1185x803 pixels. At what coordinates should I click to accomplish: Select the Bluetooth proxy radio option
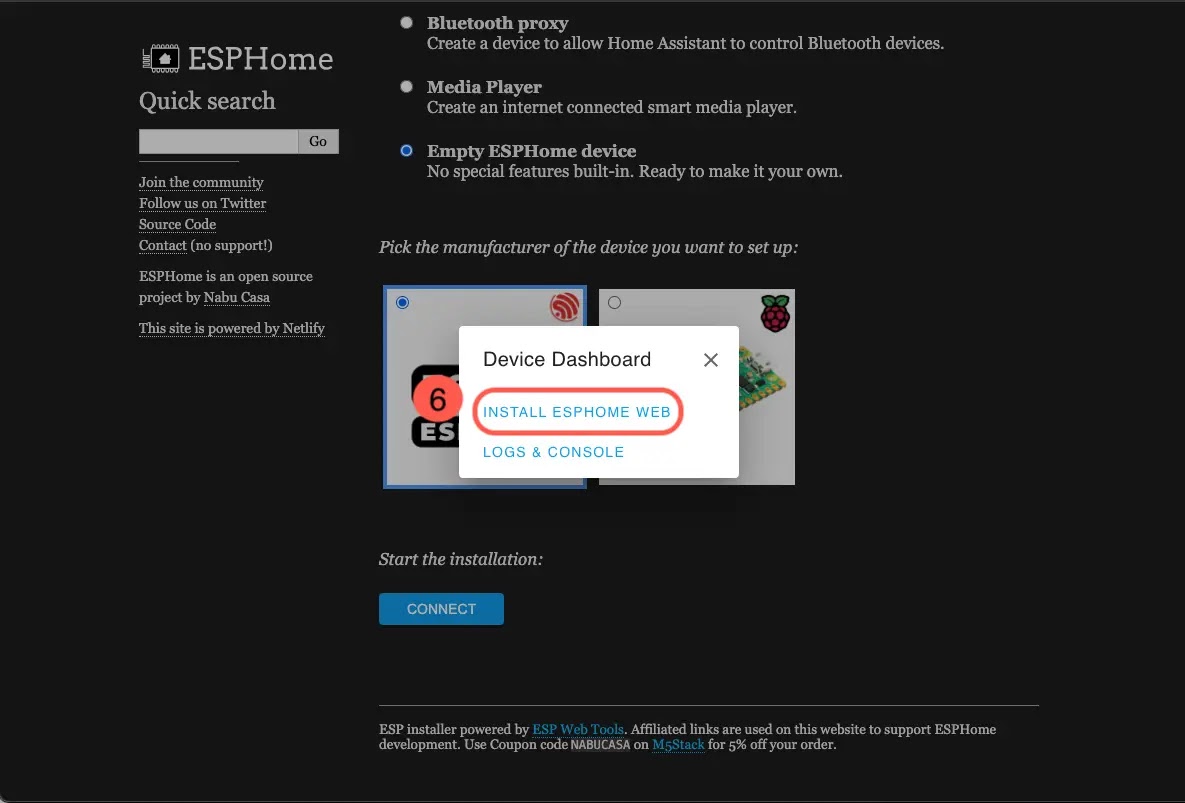(x=407, y=23)
